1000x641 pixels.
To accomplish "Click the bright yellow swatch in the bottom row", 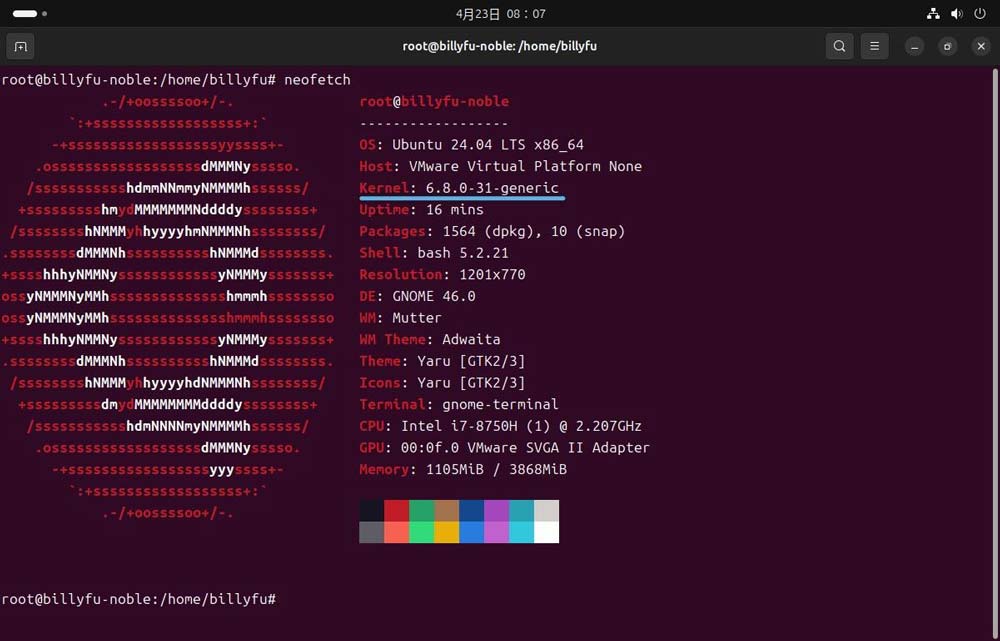I will click(x=447, y=532).
